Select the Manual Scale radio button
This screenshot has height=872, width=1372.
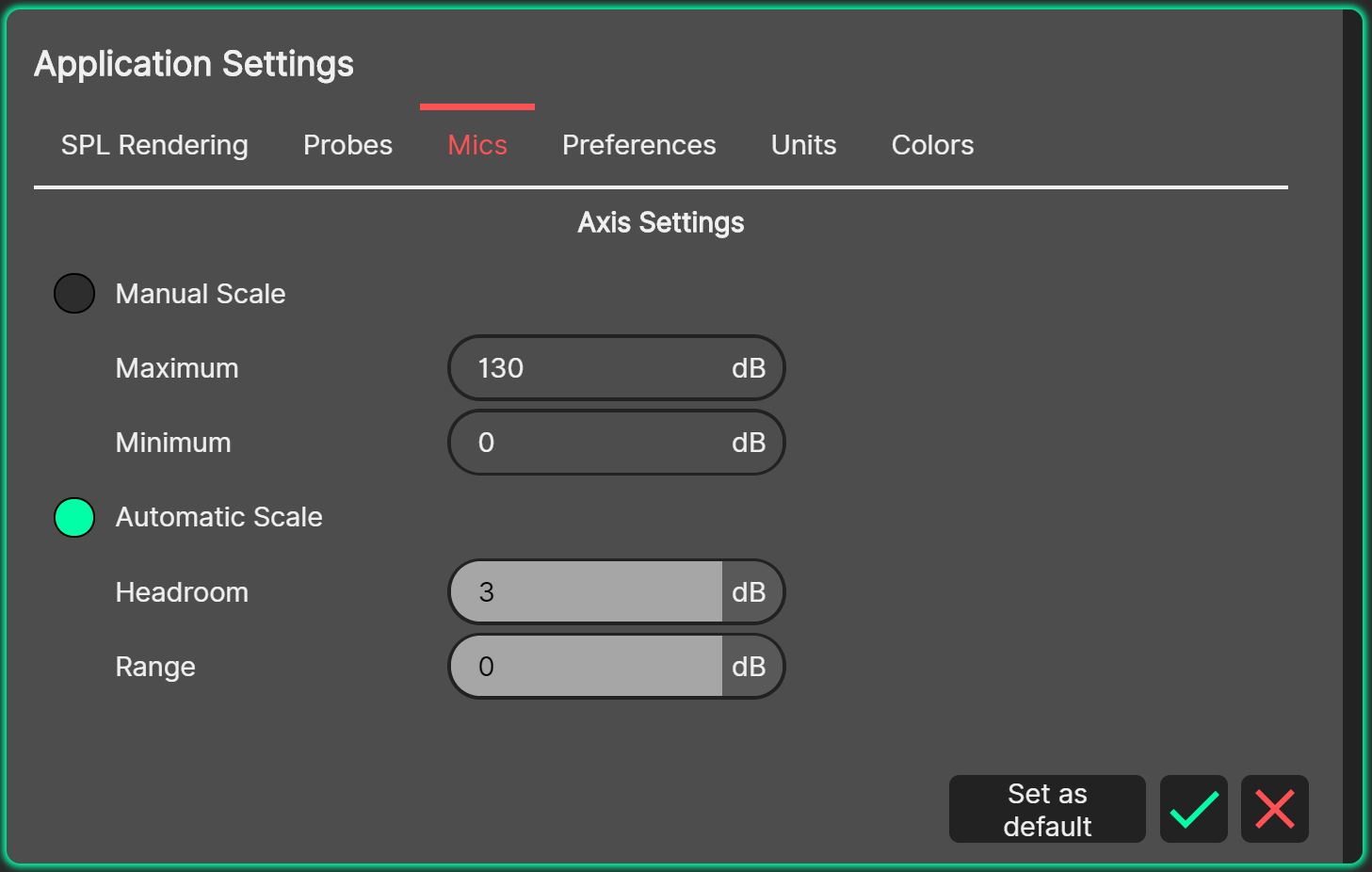[x=73, y=293]
